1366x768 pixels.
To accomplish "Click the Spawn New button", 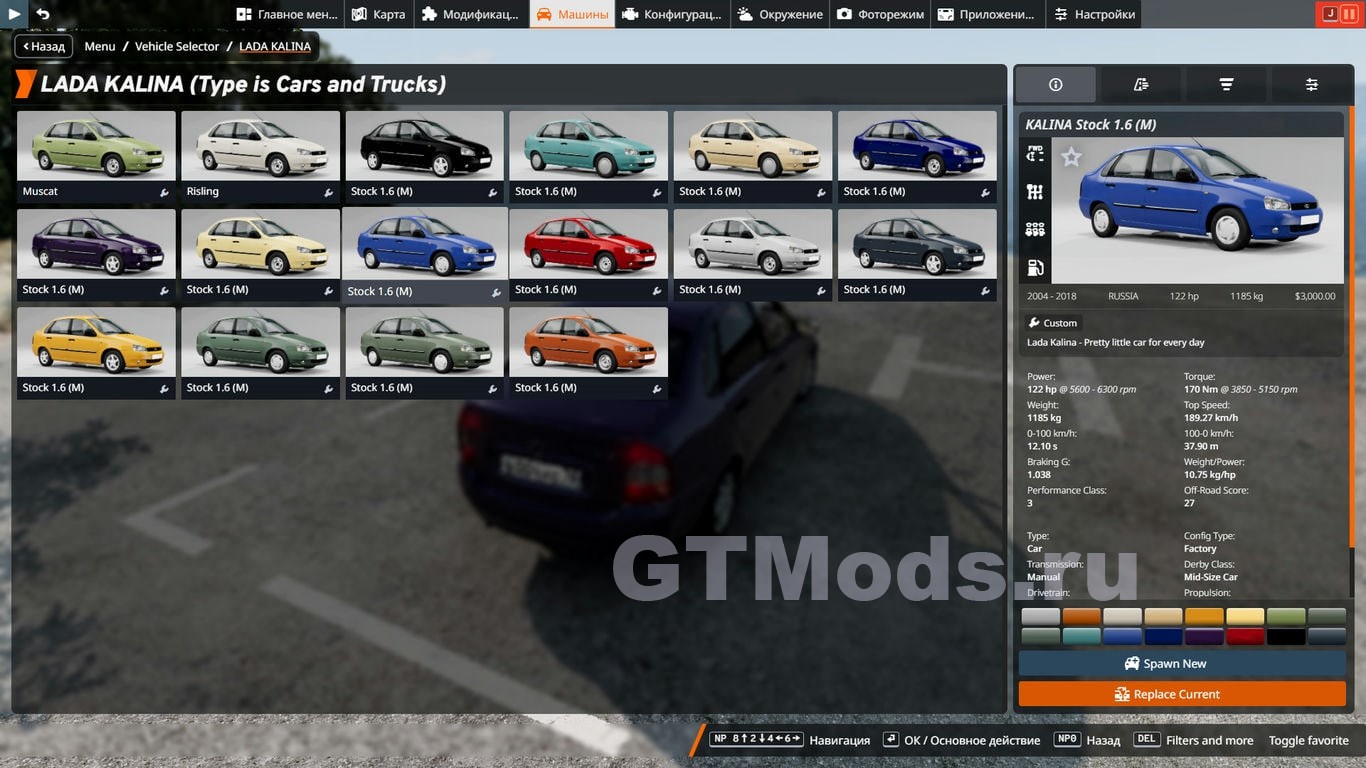I will (x=1181, y=664).
